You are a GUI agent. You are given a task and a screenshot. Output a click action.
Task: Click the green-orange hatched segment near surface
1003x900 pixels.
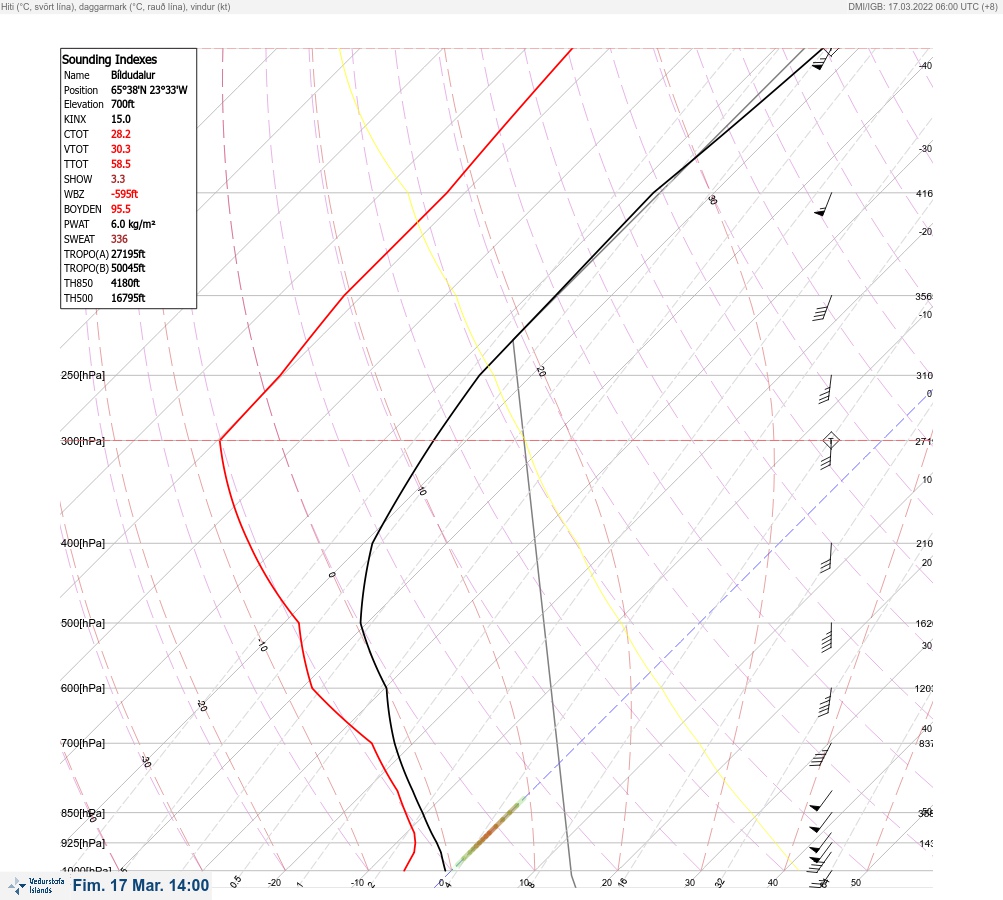click(491, 831)
